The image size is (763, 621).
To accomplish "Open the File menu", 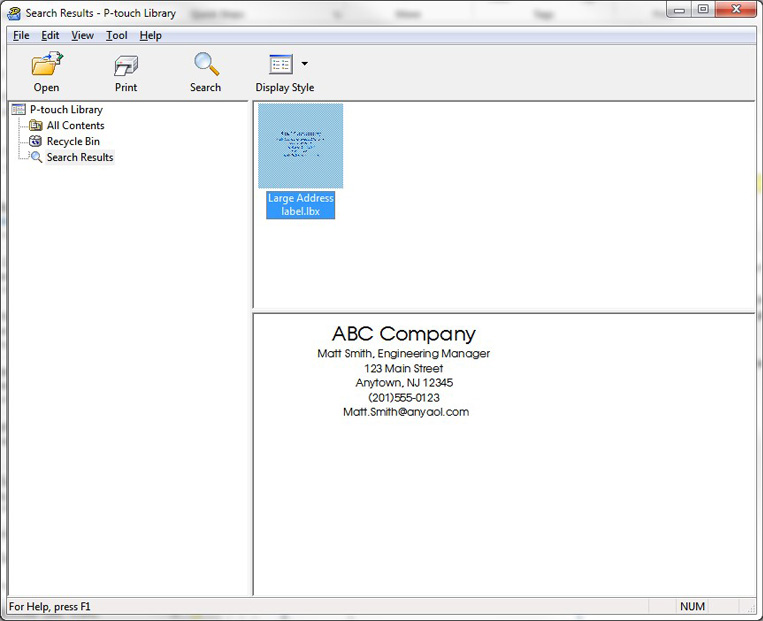I will coord(21,36).
